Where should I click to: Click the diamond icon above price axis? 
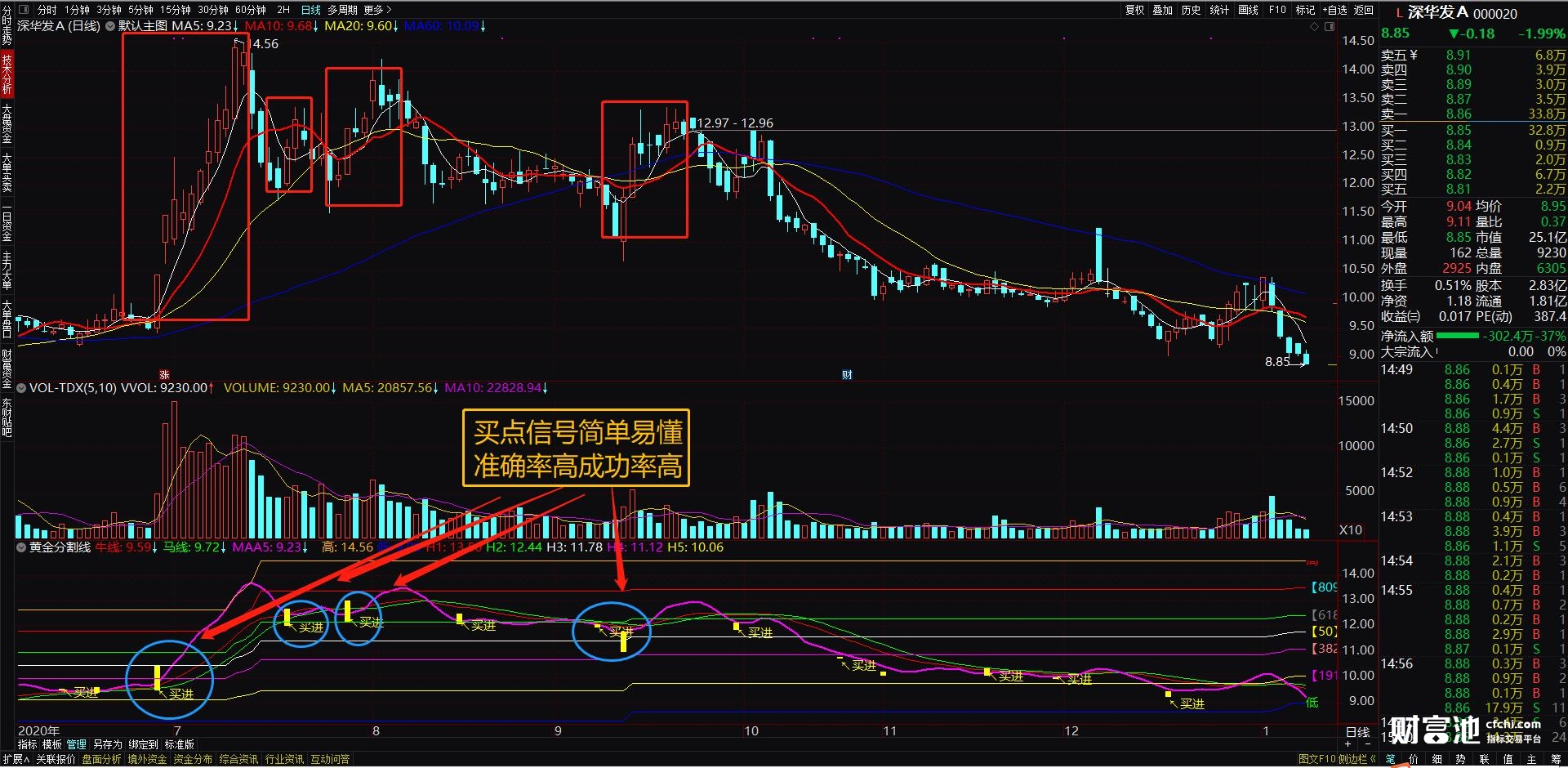point(1314,27)
